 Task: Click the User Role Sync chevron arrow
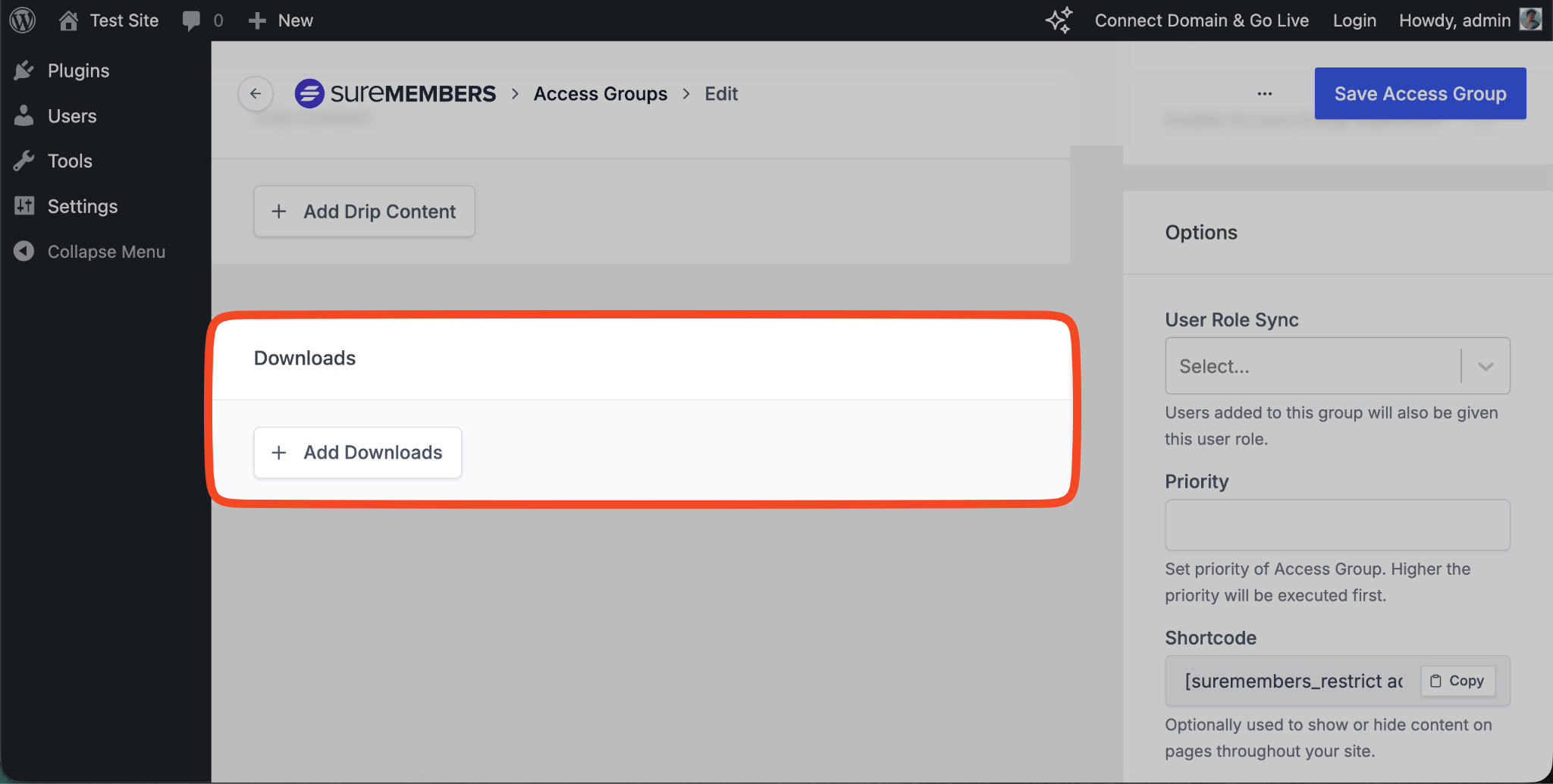click(1485, 366)
